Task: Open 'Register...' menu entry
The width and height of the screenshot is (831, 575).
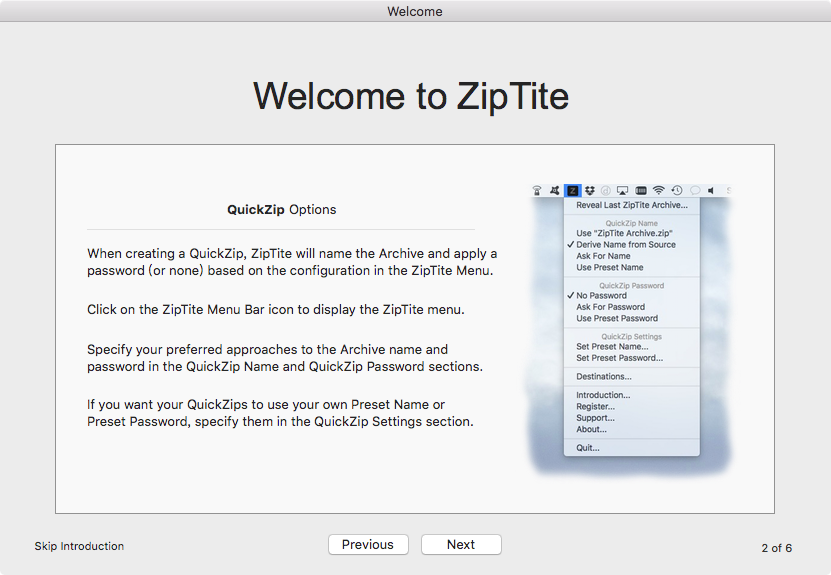Action: 632,406
